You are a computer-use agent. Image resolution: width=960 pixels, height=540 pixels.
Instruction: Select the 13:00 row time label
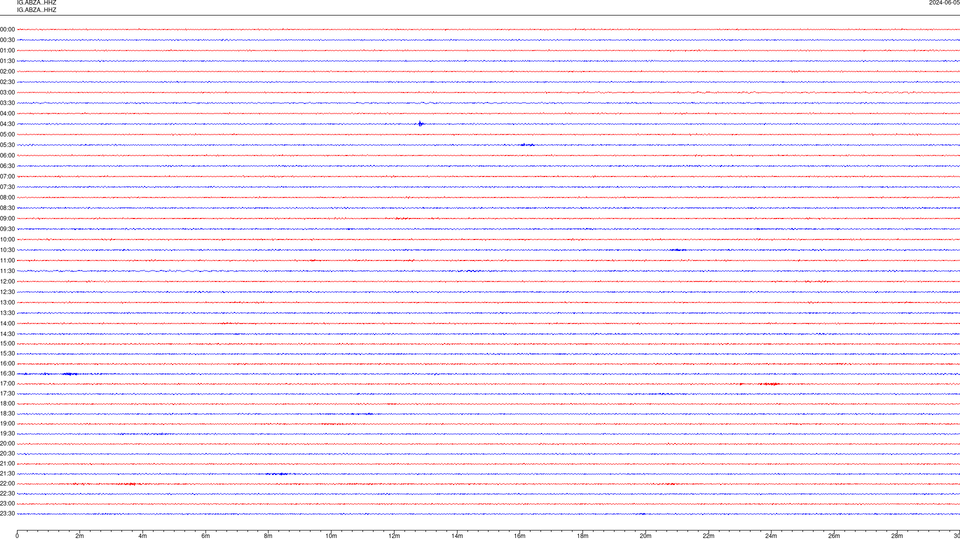tap(7, 302)
